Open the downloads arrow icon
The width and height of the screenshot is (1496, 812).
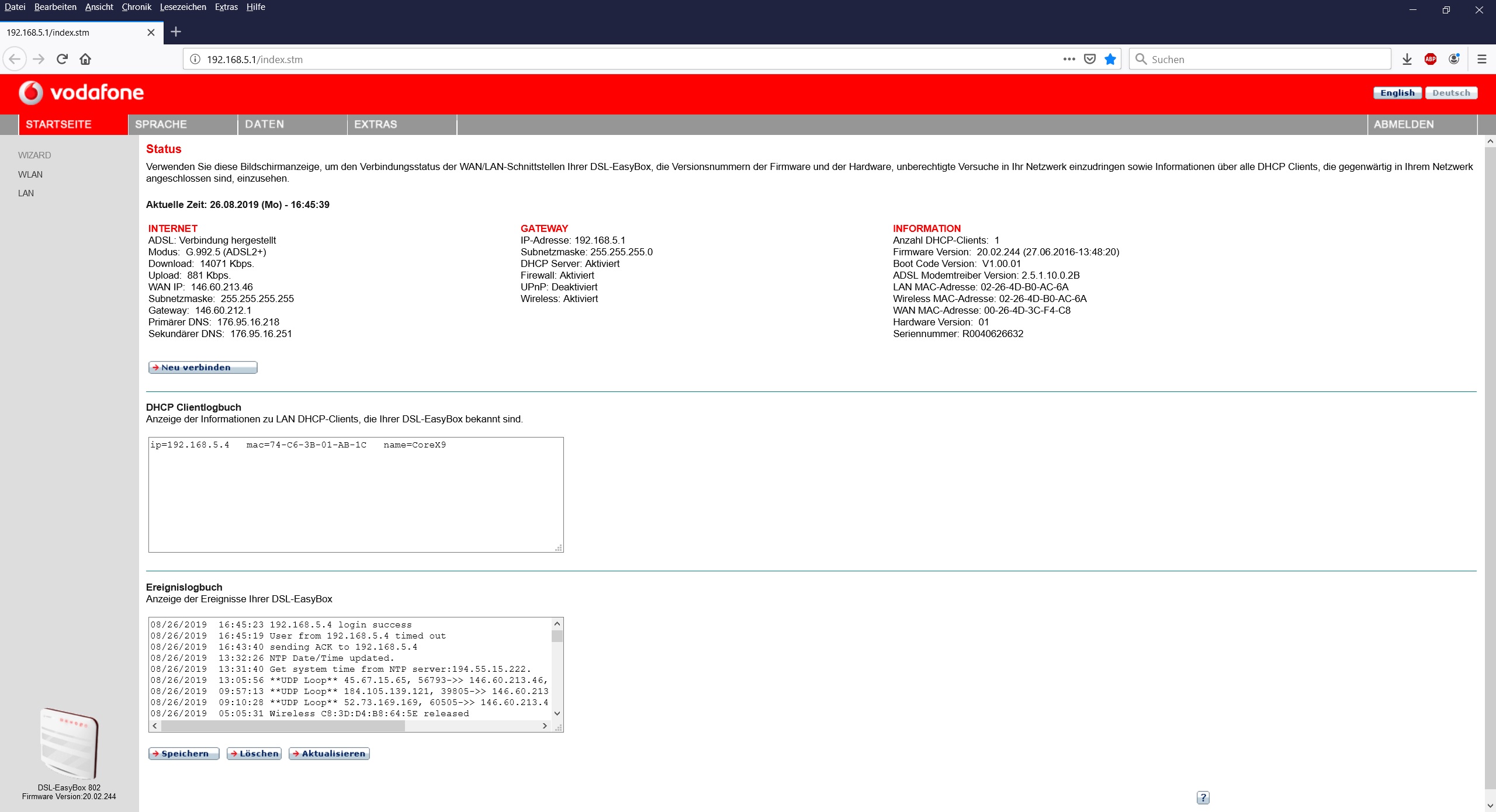click(1407, 59)
